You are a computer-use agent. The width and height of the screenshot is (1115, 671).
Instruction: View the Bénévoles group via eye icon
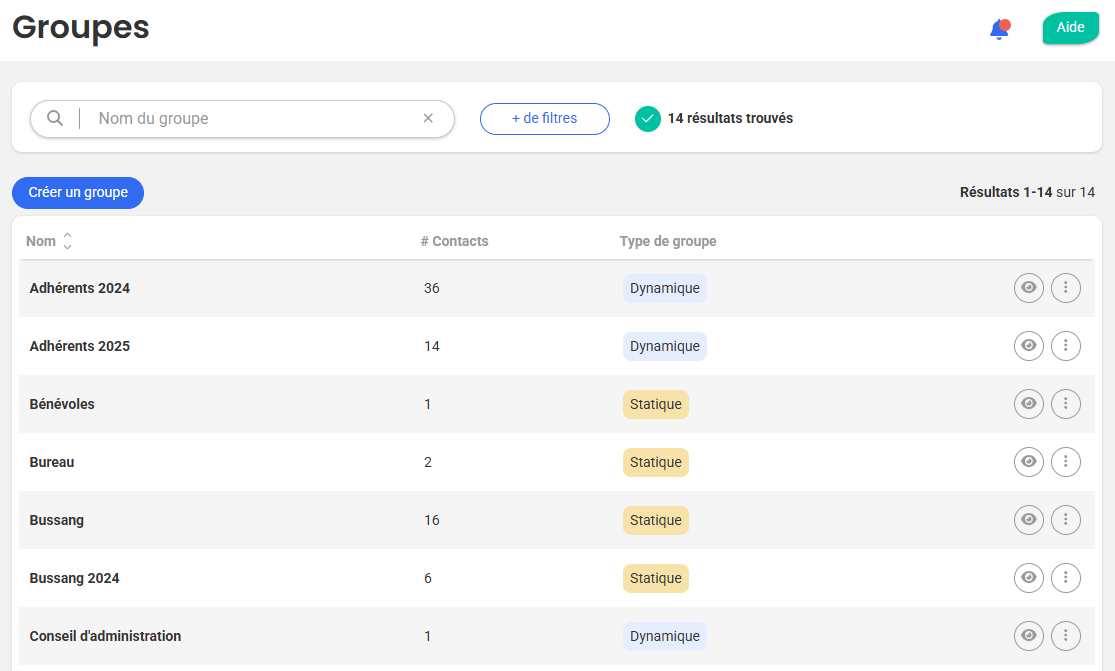(1028, 404)
